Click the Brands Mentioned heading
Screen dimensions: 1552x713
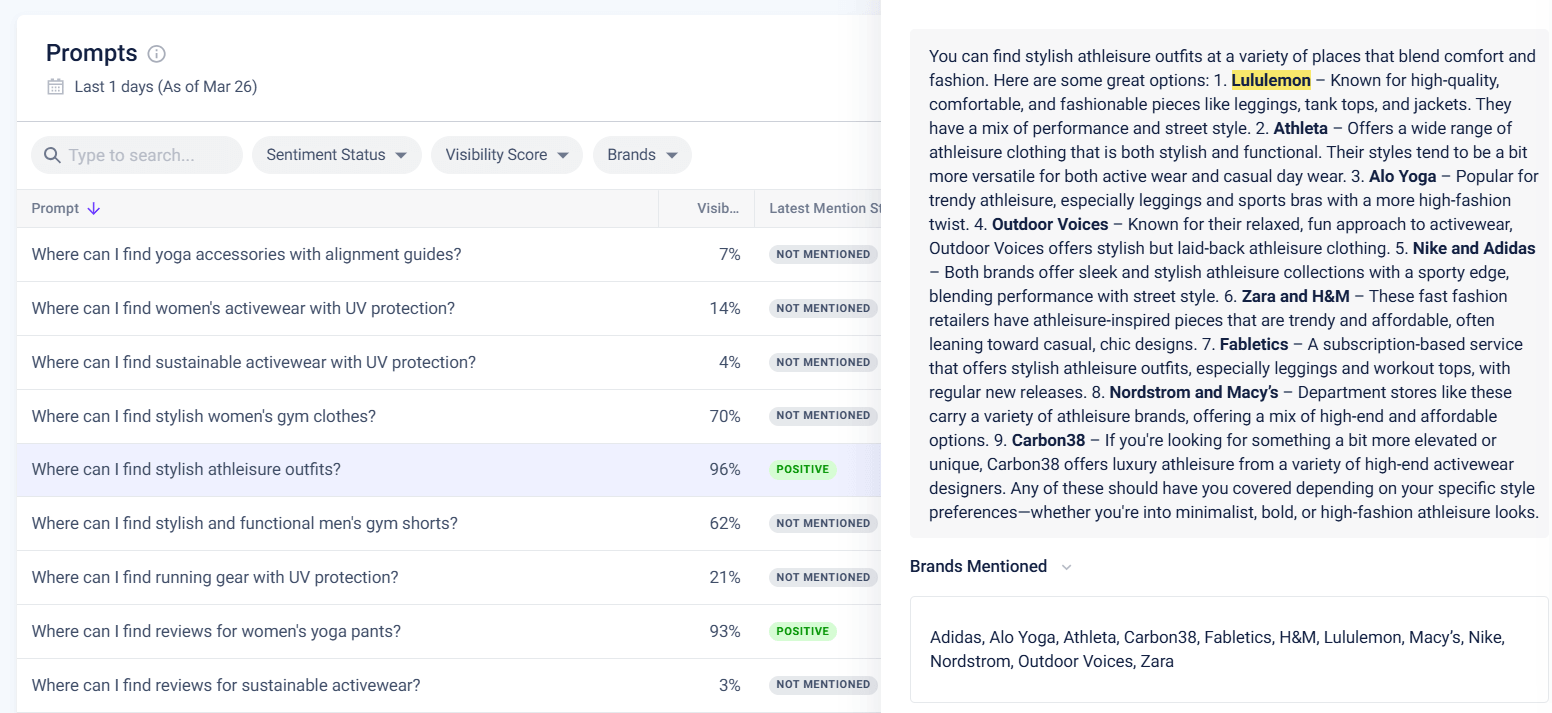tap(978, 567)
